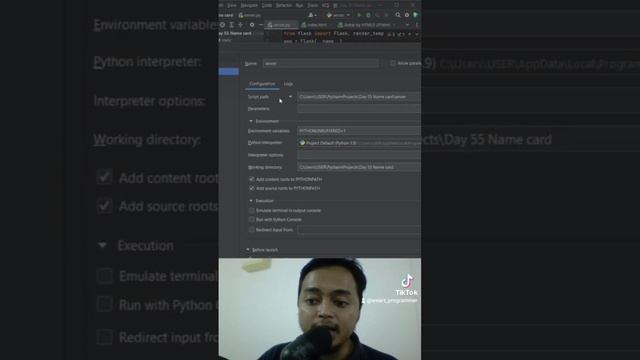Open the index.html editor tab
Image resolution: width=640 pixels, height=360 pixels.
(x=316, y=25)
